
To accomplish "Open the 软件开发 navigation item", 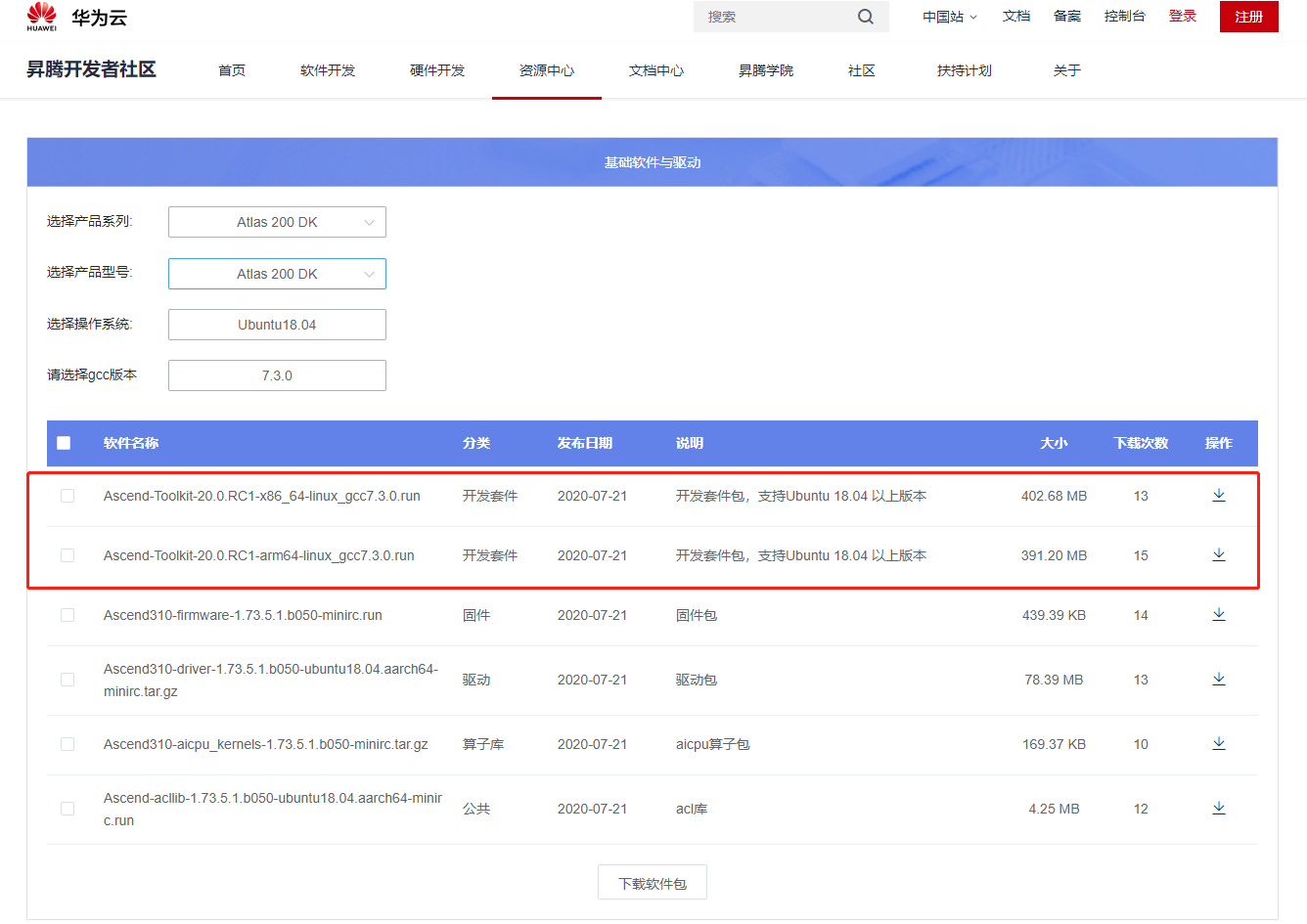I will (x=328, y=70).
